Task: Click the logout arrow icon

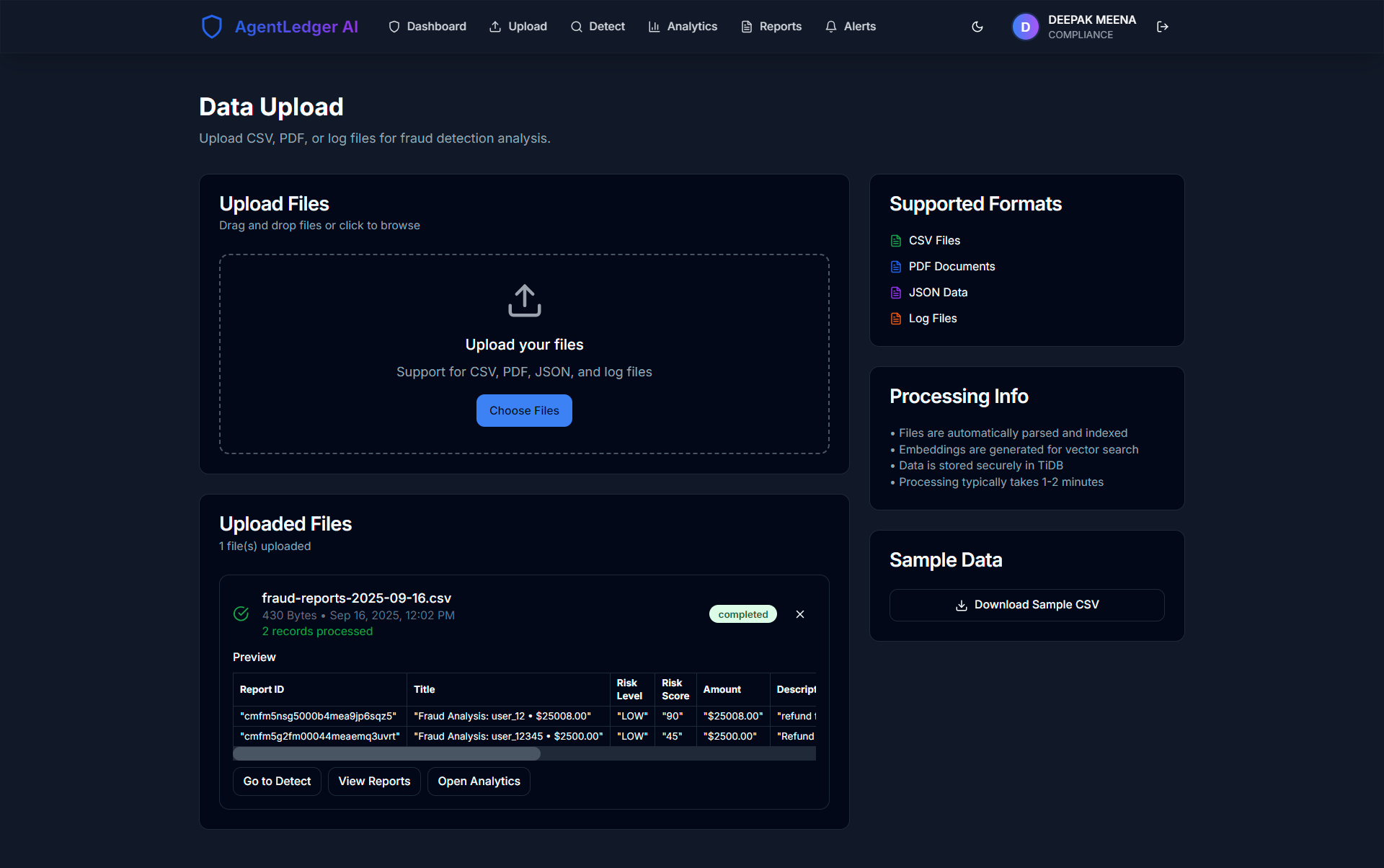Action: pos(1162,27)
